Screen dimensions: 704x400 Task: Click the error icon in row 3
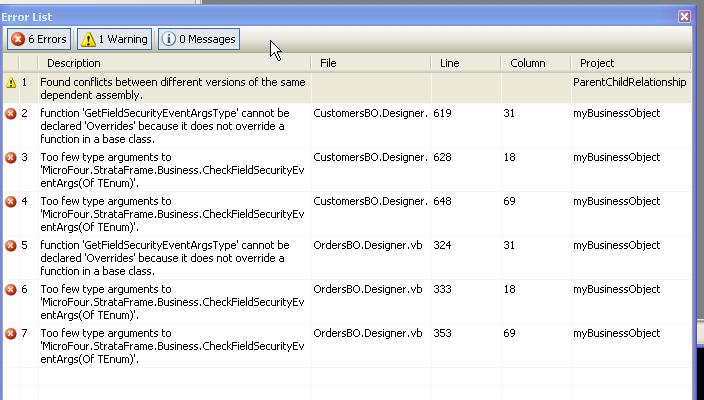pyautogui.click(x=11, y=158)
